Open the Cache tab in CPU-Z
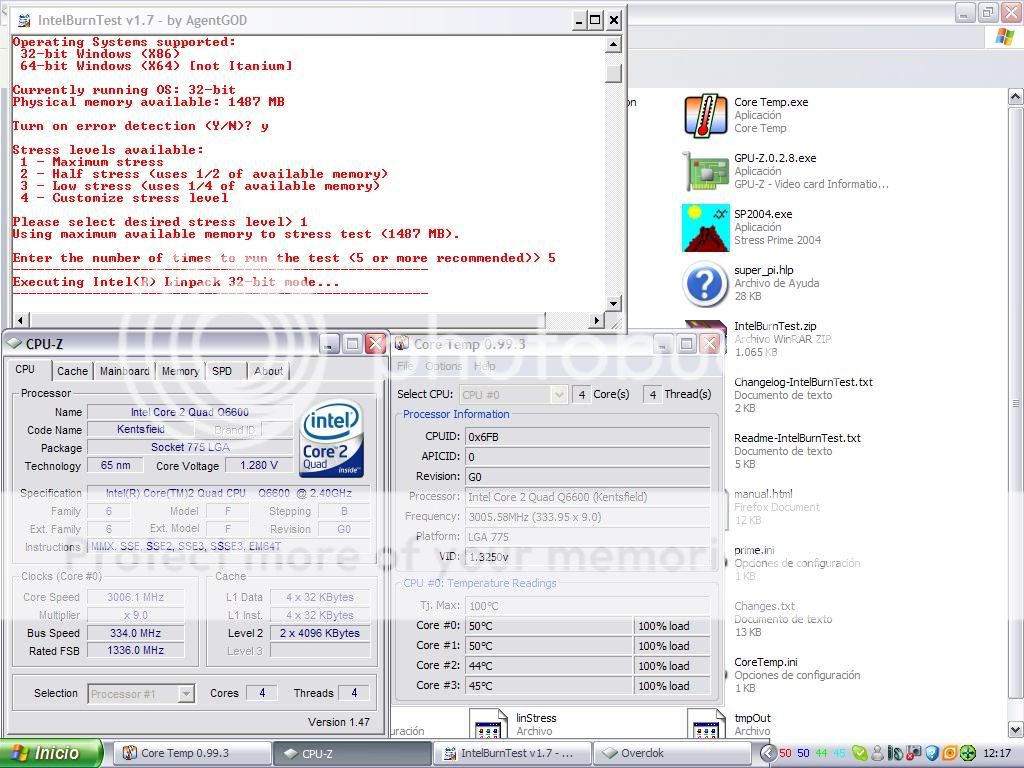Viewport: 1024px width, 768px height. 72,371
